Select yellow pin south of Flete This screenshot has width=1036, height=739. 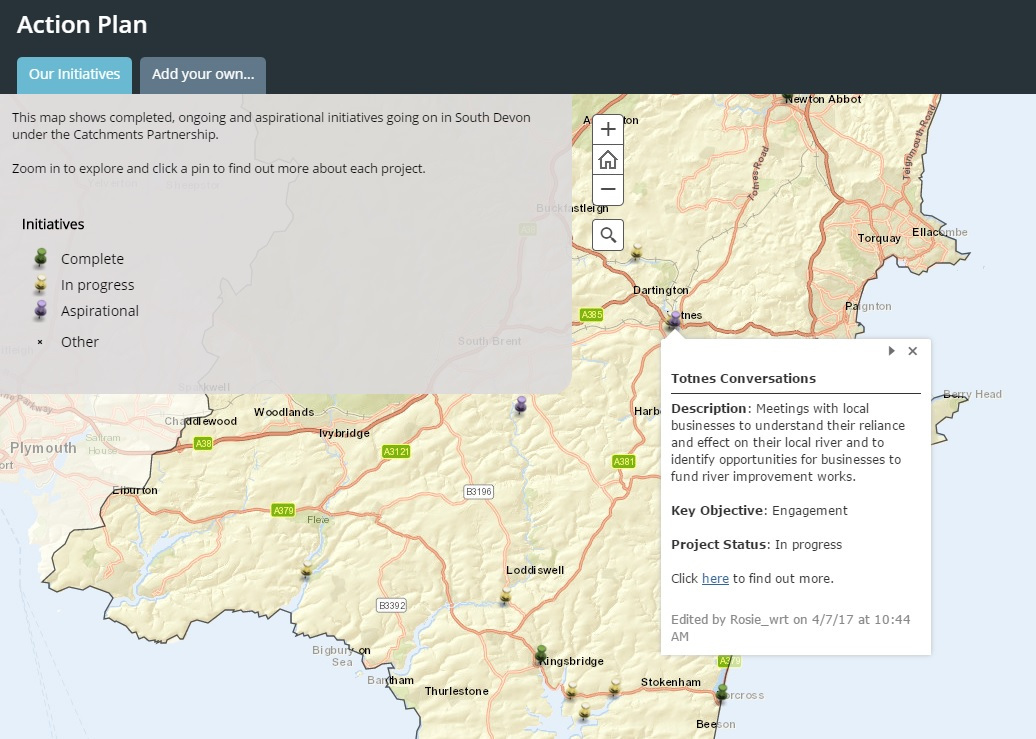click(307, 569)
